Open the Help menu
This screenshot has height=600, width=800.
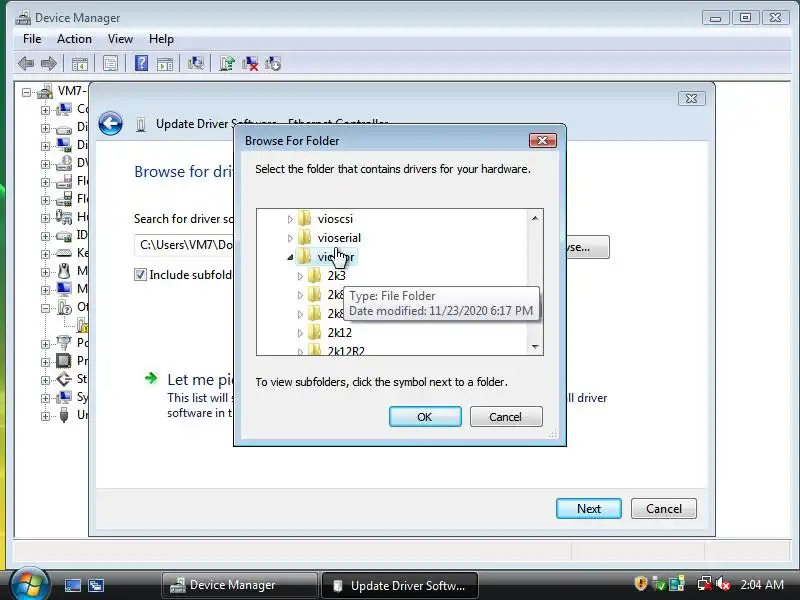tap(161, 39)
